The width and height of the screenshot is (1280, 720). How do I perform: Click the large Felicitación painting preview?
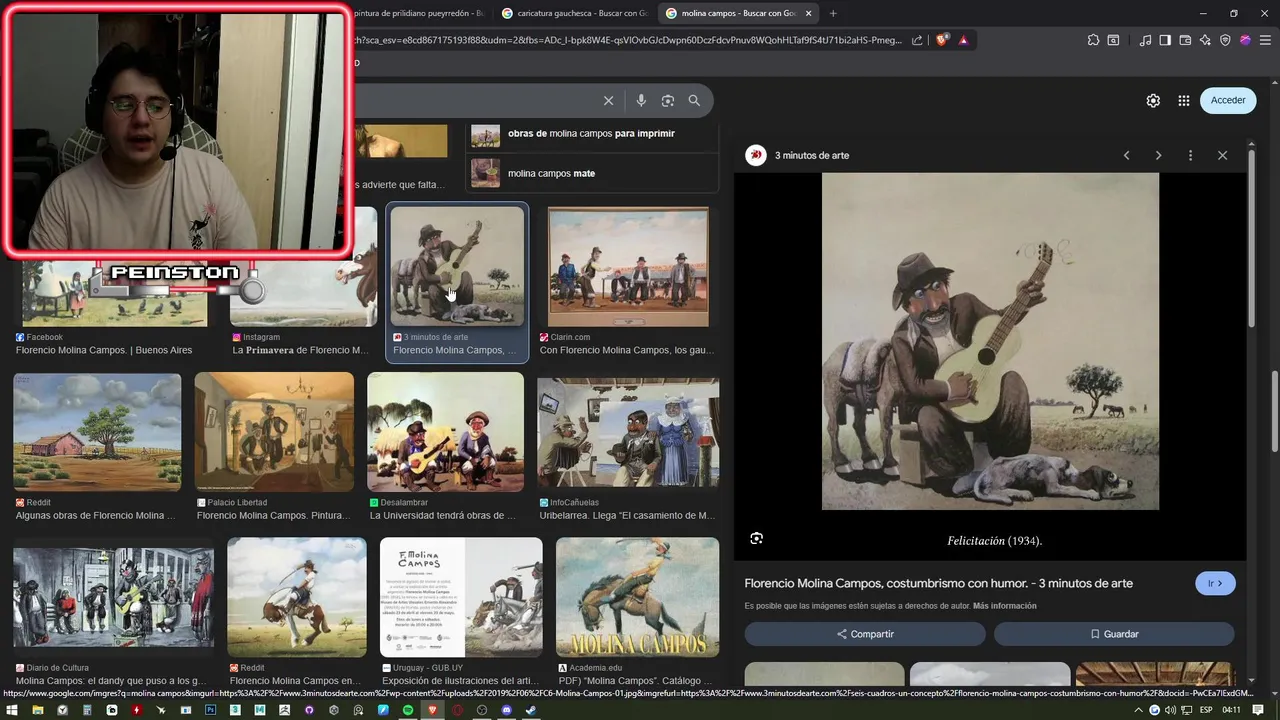coord(990,341)
